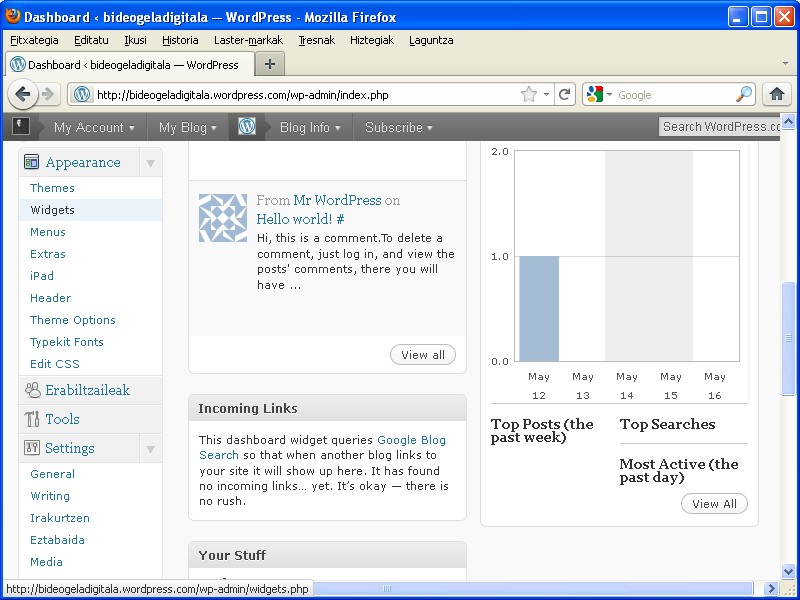This screenshot has height=600, width=800.
Task: Click the reload page icon
Action: click(564, 94)
